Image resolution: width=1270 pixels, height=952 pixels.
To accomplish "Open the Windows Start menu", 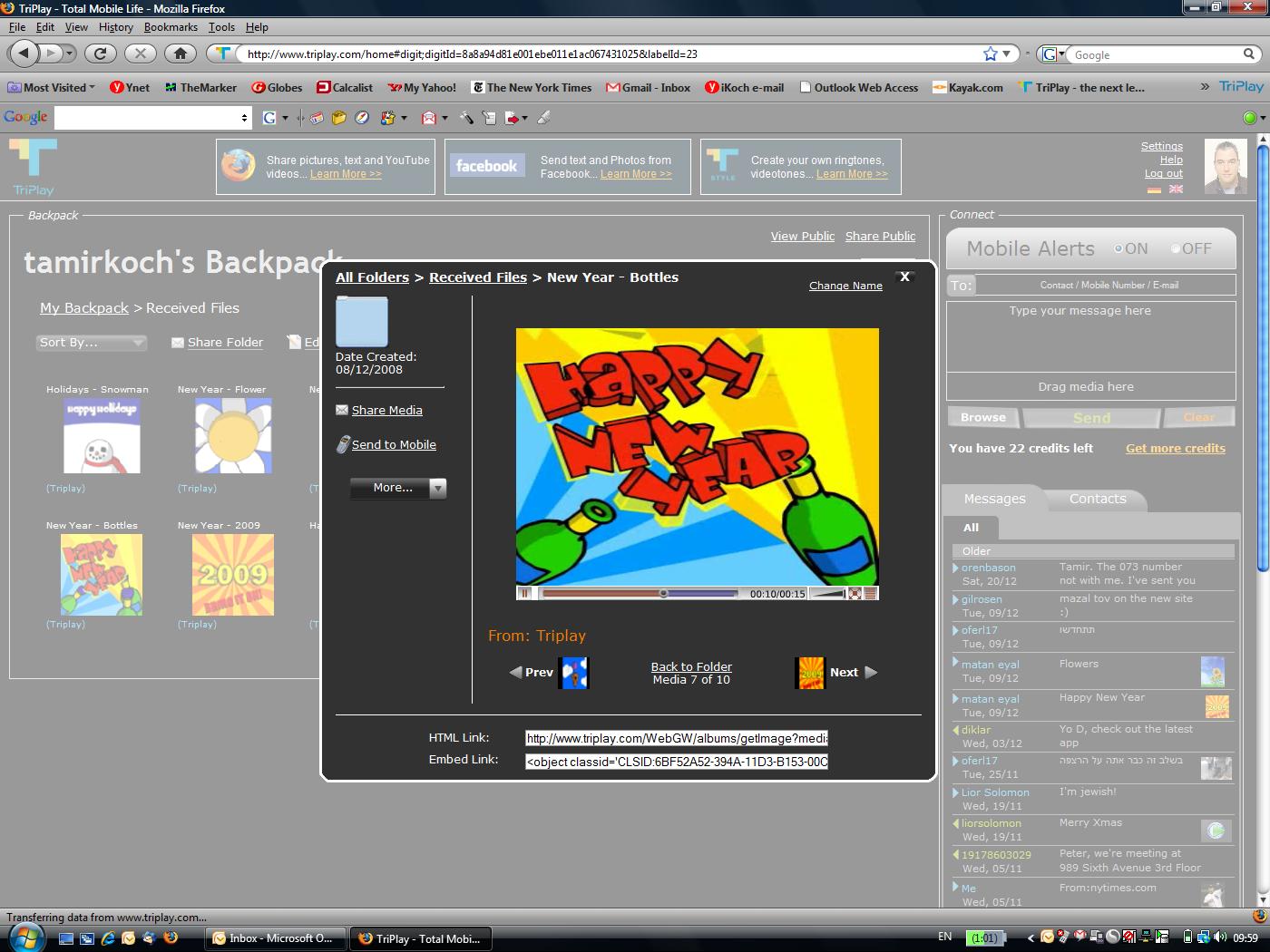I will point(25,937).
